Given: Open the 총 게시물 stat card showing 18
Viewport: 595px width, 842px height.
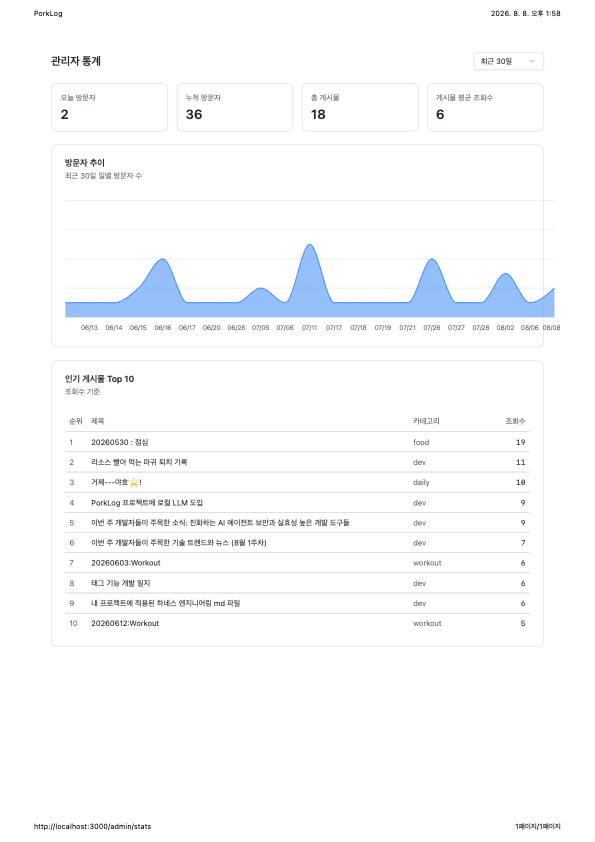Looking at the screenshot, I should tap(360, 107).
